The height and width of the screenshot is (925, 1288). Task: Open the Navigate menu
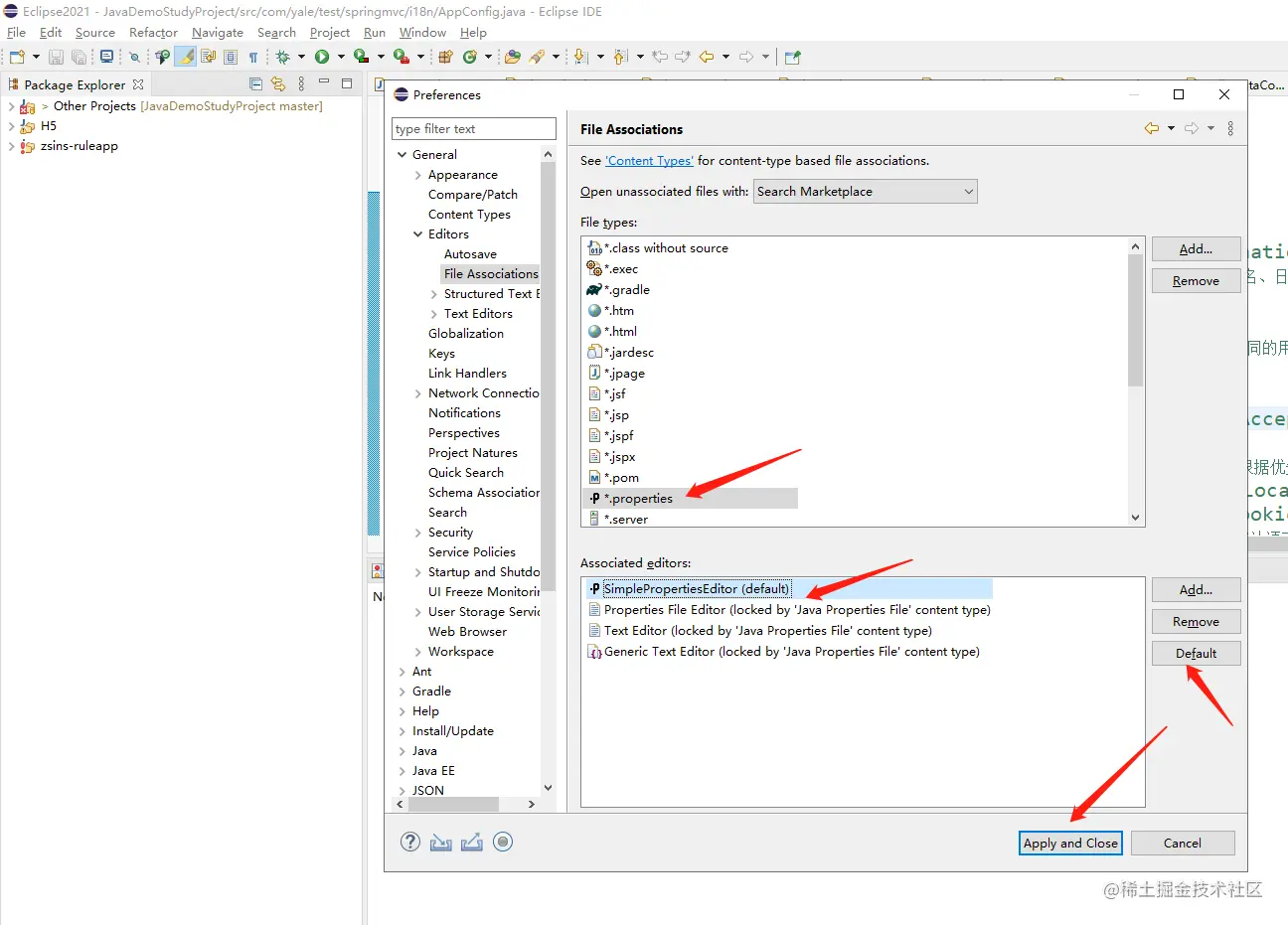218,33
